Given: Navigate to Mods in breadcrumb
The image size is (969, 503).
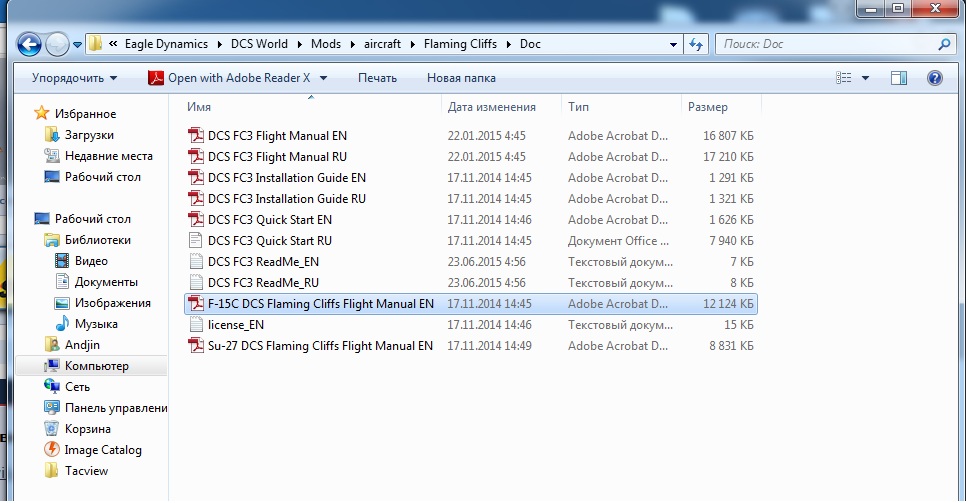Looking at the screenshot, I should coord(326,44).
